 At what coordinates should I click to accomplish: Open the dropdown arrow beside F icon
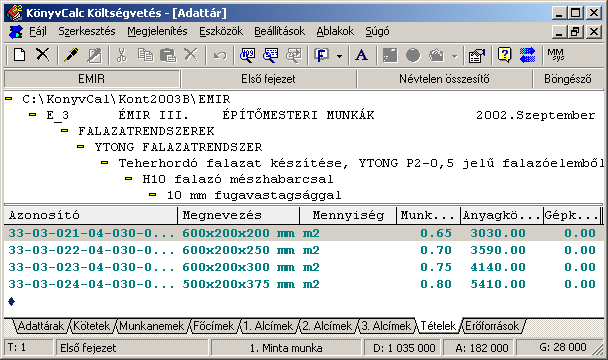(340, 56)
